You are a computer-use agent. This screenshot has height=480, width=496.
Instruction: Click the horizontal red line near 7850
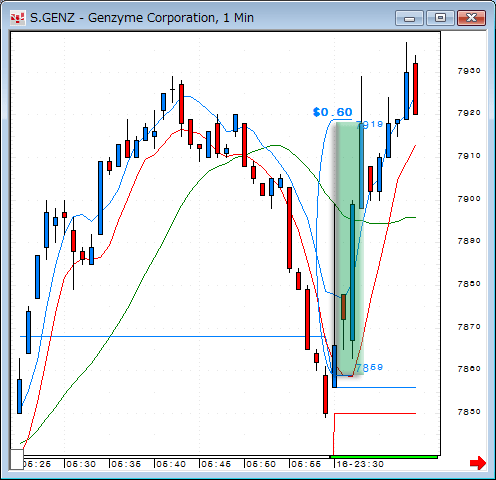coord(375,413)
